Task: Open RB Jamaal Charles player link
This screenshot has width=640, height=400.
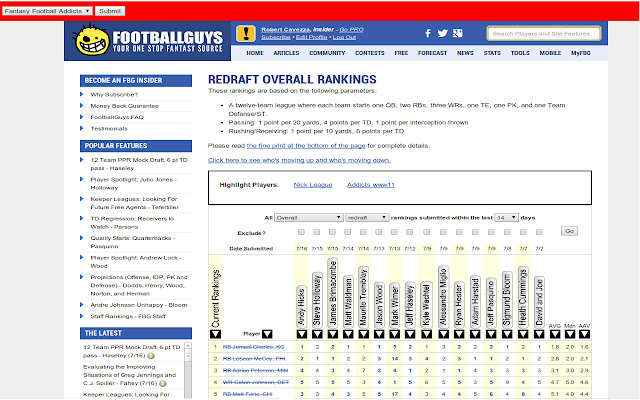Action: point(253,347)
